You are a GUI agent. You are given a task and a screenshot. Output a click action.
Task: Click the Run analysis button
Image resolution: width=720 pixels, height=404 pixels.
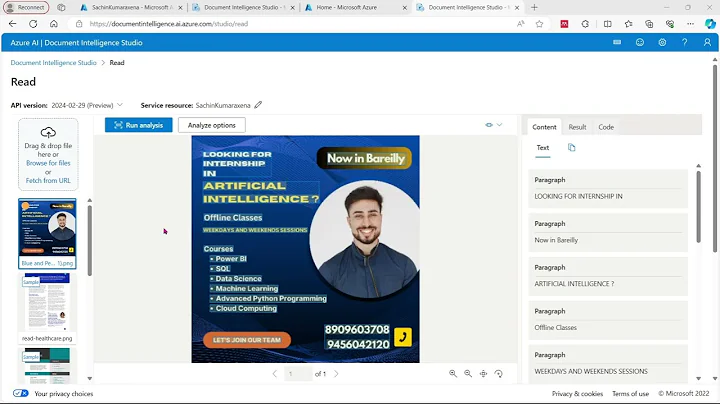[x=139, y=125]
